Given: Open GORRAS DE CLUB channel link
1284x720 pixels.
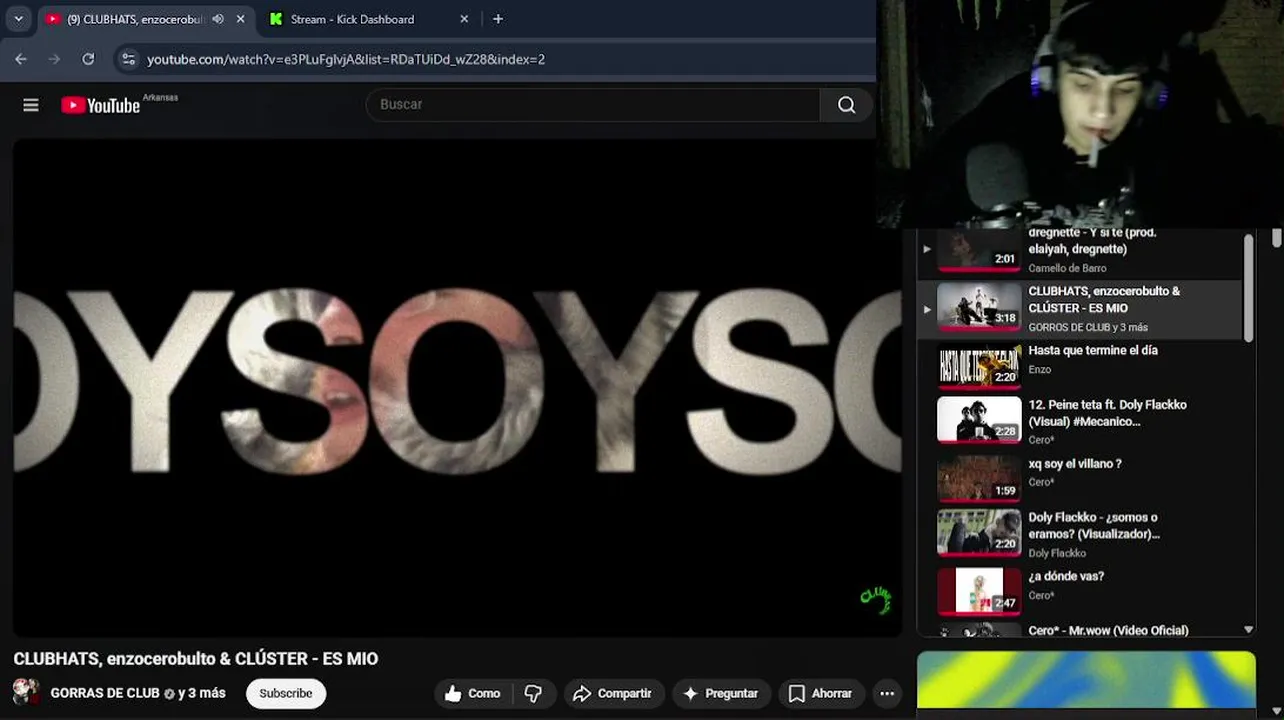Looking at the screenshot, I should (x=105, y=693).
